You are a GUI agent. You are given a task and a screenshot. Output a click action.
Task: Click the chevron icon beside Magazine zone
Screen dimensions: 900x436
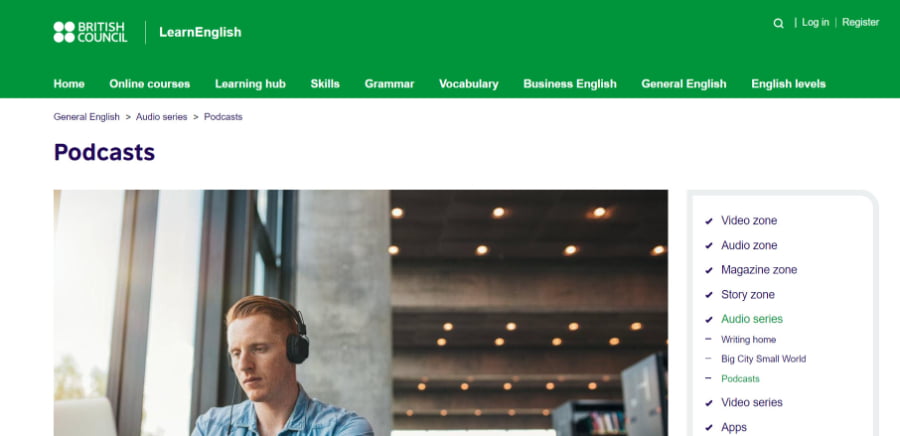tap(708, 270)
